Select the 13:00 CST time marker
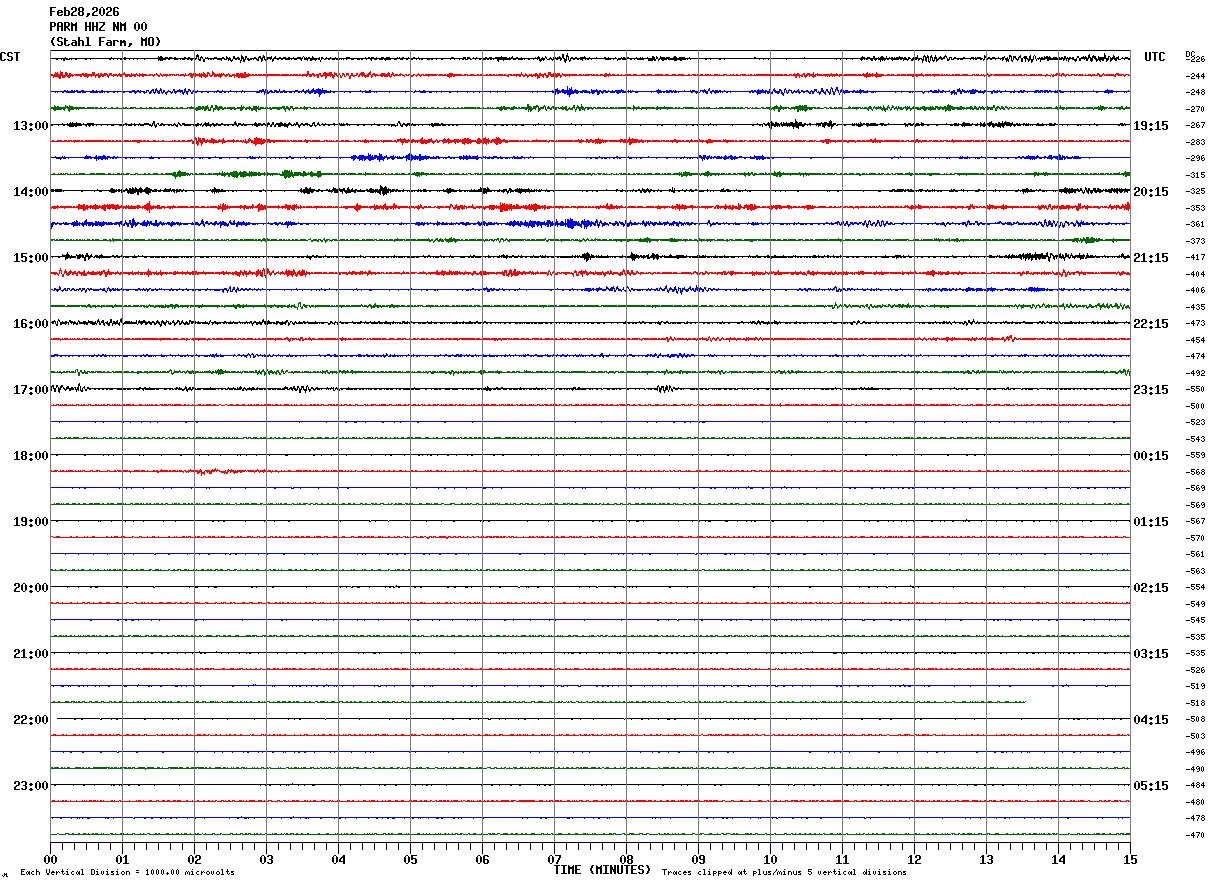Image resolution: width=1210 pixels, height=886 pixels. pyautogui.click(x=30, y=126)
